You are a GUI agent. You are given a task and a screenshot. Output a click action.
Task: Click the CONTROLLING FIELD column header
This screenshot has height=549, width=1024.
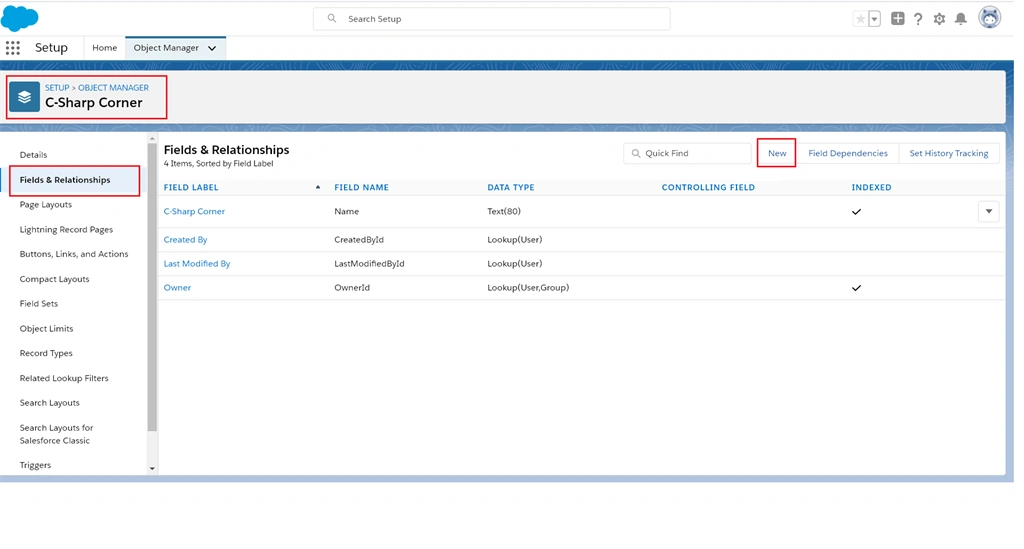click(x=708, y=187)
